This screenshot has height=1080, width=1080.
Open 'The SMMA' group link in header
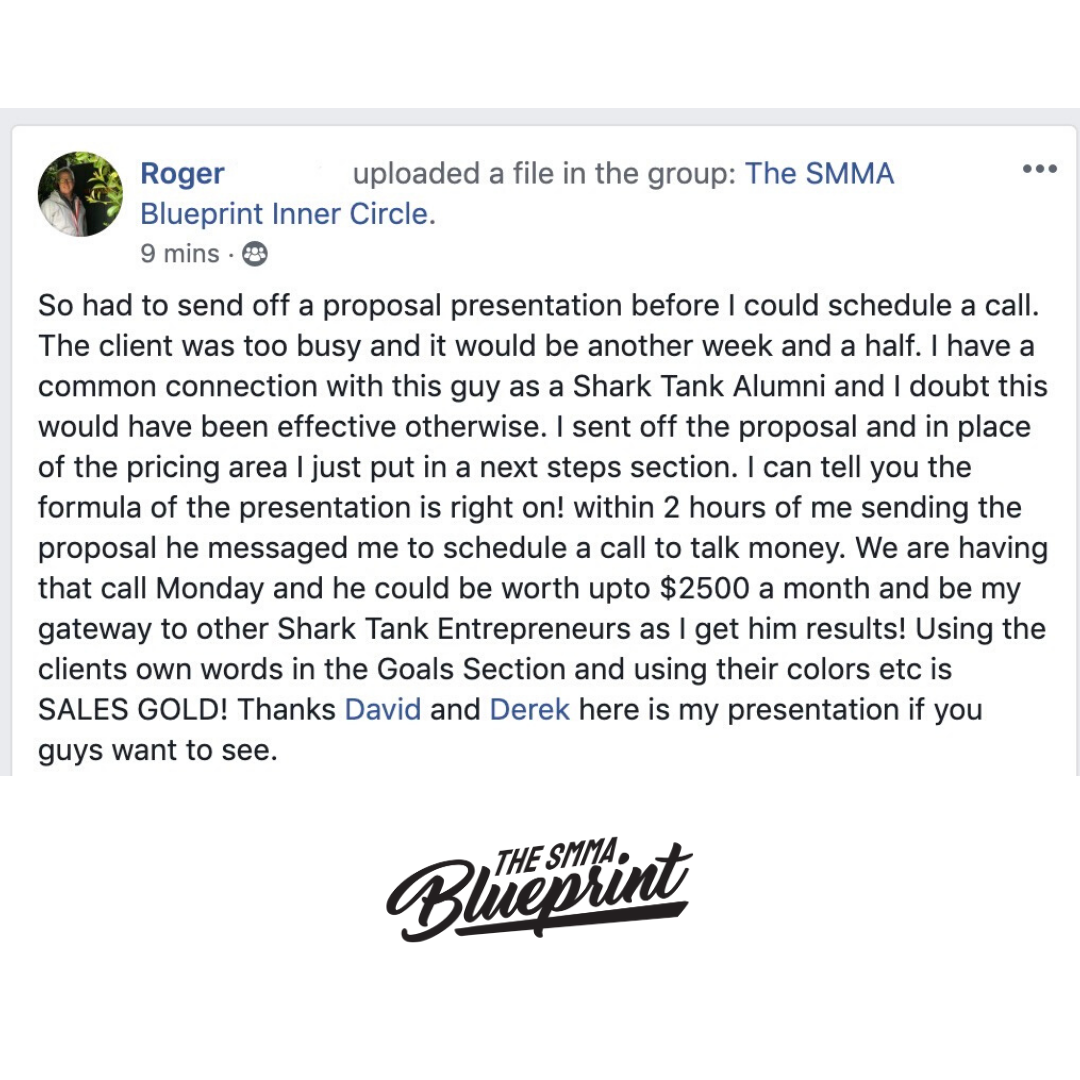pyautogui.click(x=819, y=174)
